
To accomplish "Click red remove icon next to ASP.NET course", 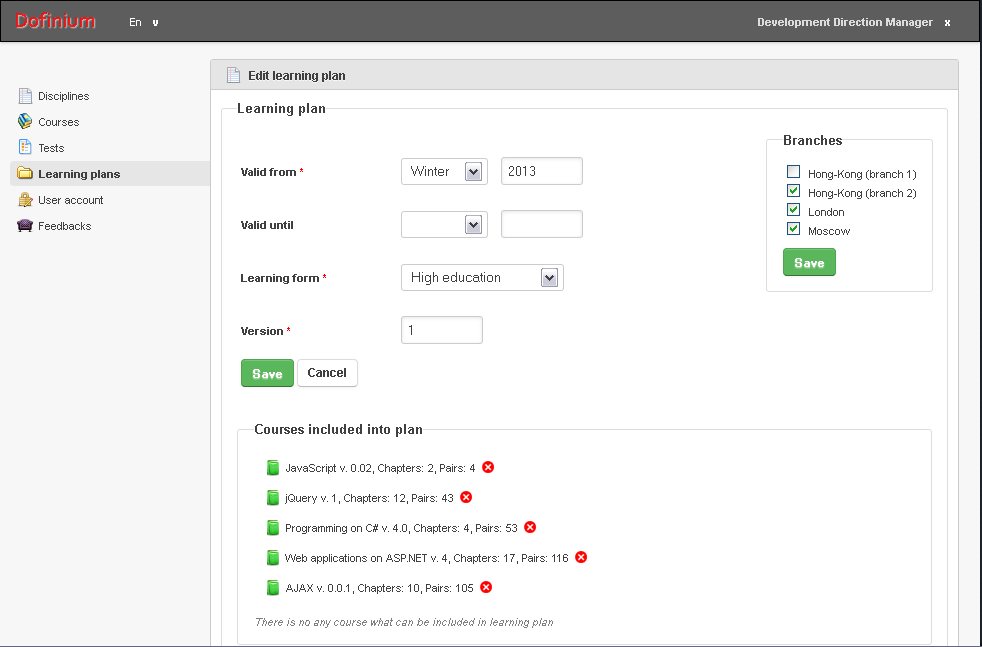I will (581, 557).
